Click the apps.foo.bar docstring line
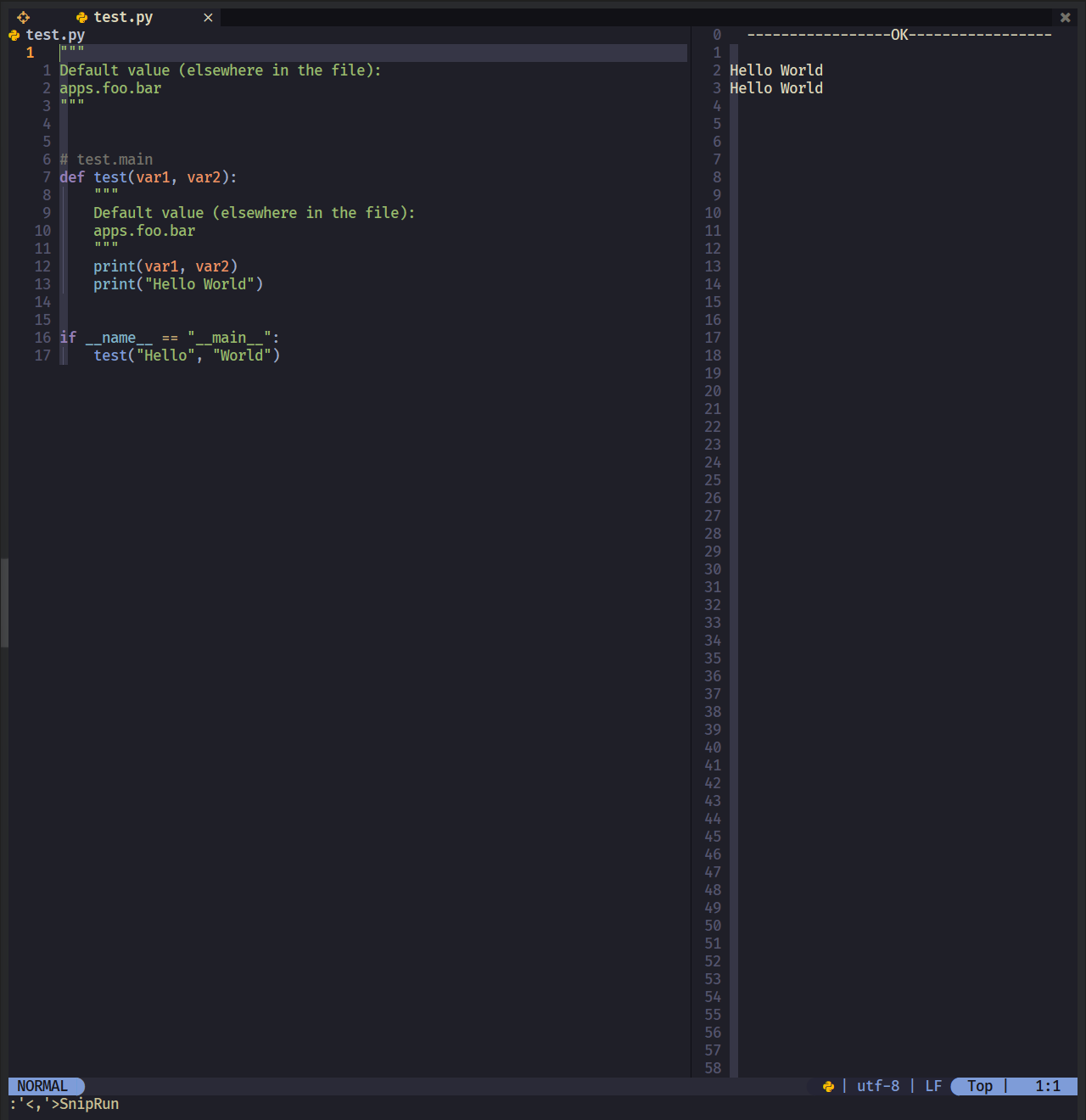 click(110, 87)
